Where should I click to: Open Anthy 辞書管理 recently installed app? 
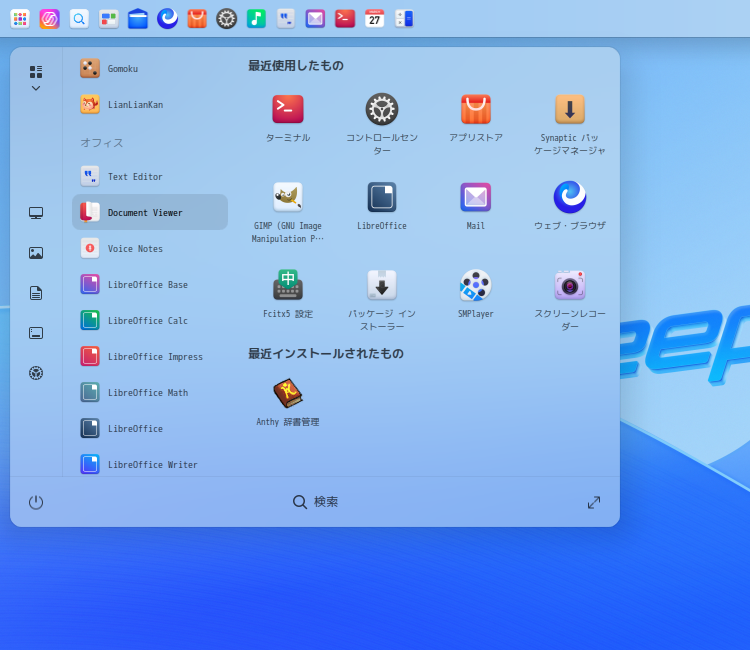click(x=288, y=393)
